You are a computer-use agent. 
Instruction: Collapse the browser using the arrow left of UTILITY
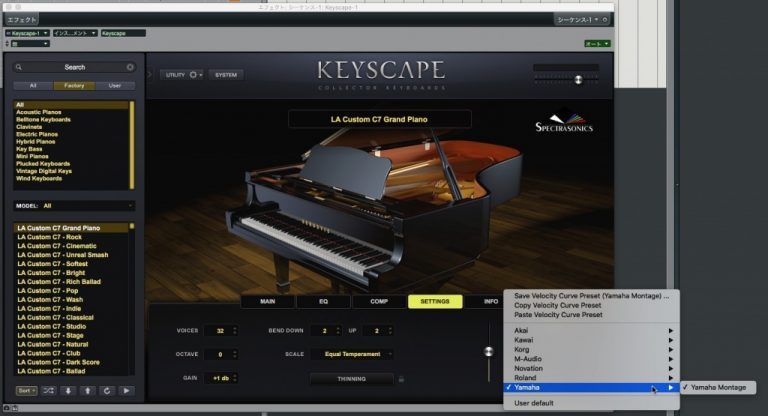150,75
